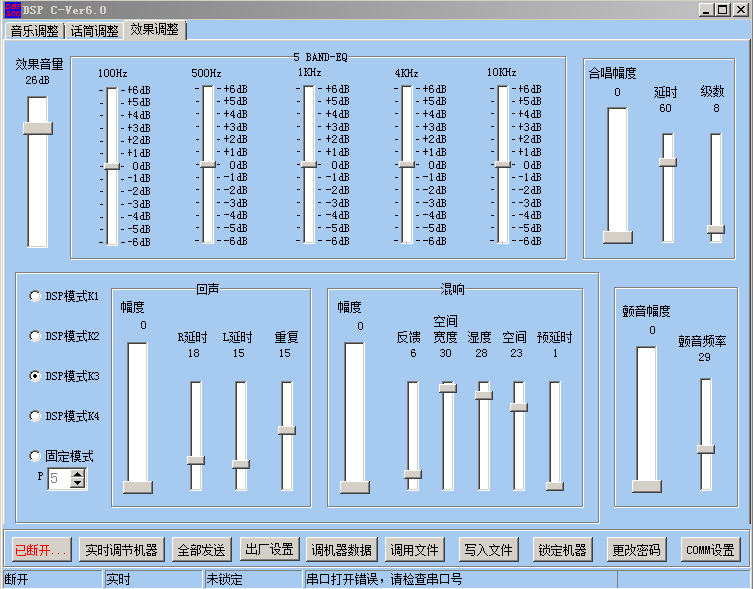The image size is (753, 589).
Task: Click the R延时 slider handle
Action: [196, 460]
